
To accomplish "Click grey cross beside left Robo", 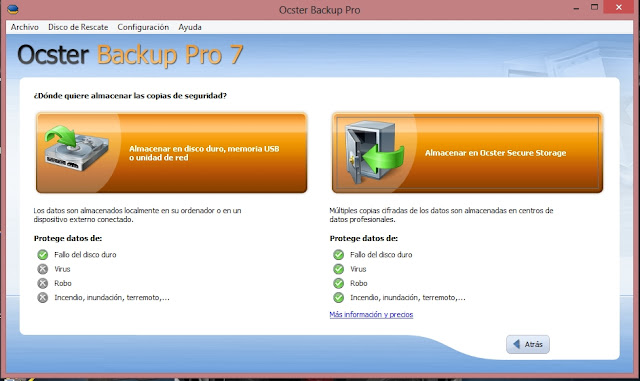I will (x=42, y=283).
